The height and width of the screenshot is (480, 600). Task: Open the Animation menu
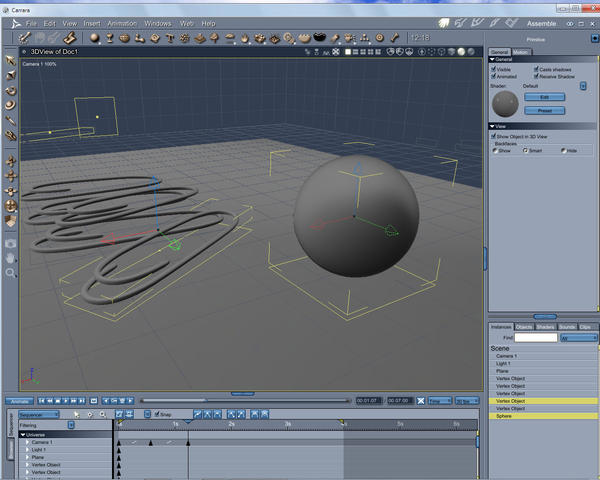tap(122, 23)
